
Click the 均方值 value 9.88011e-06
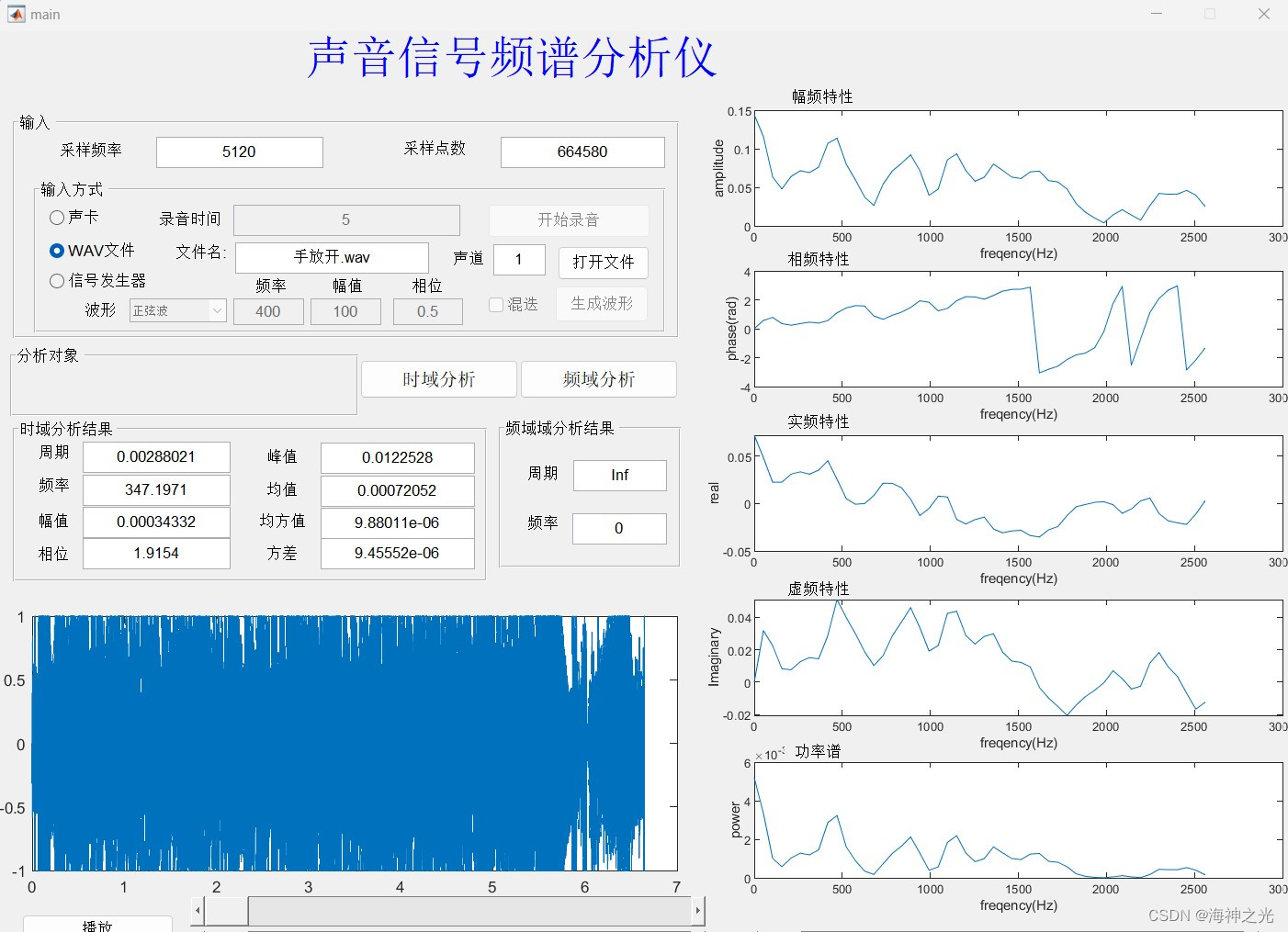[x=398, y=522]
